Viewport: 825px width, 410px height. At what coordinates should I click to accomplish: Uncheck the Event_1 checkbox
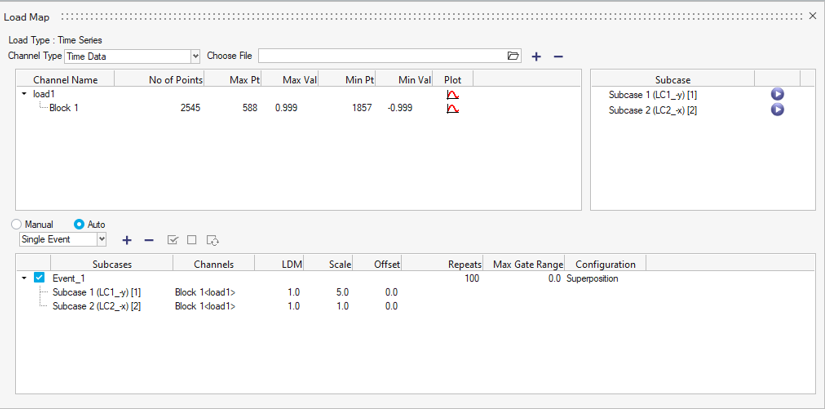(40, 278)
